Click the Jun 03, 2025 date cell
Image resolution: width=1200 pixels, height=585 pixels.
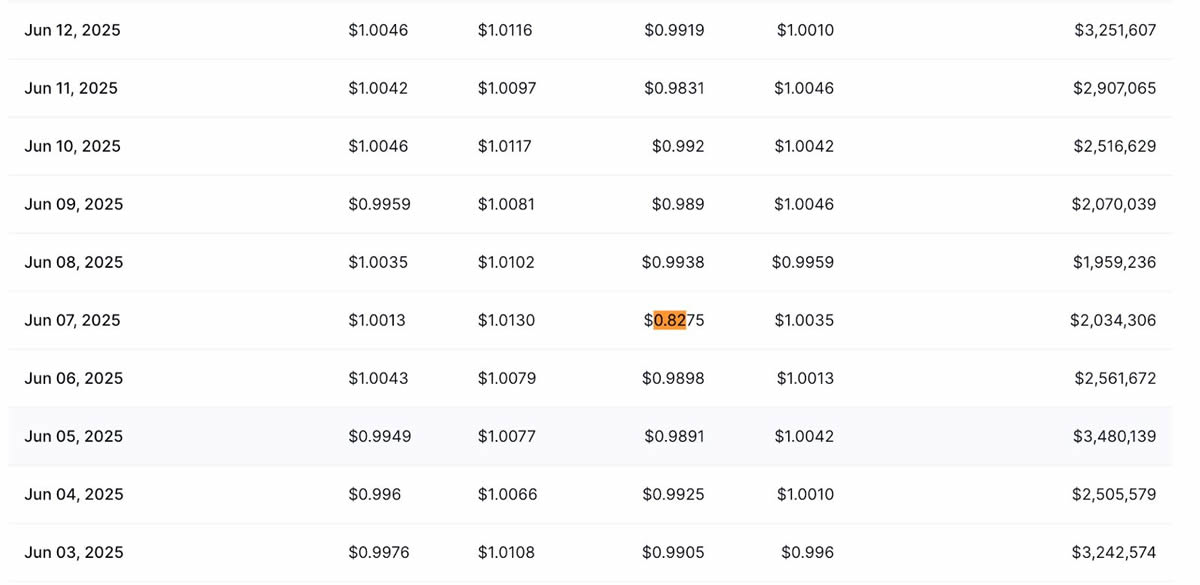click(x=73, y=552)
